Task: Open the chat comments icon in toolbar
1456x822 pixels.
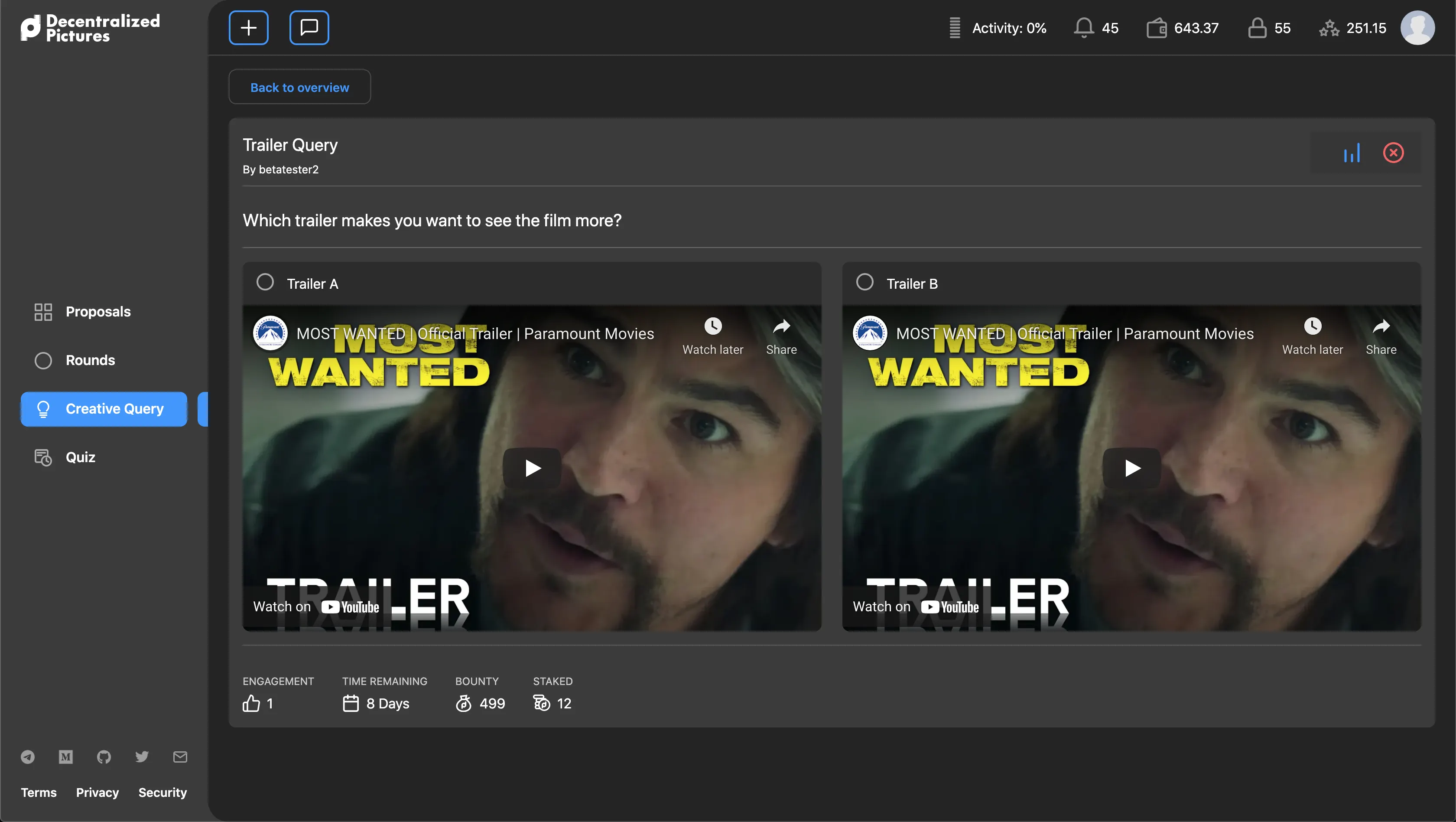Action: (x=309, y=27)
